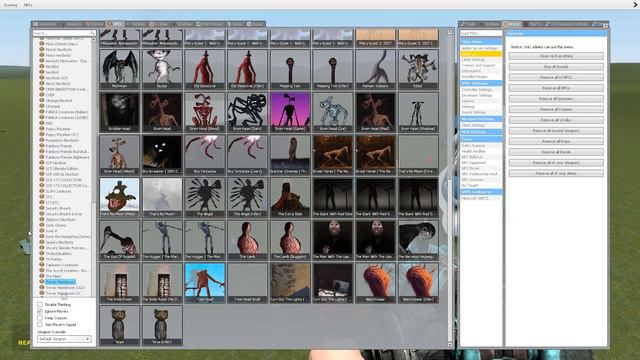The height and width of the screenshot is (360, 640).
Task: Collapse the SNPC Settings category header
Action: pyautogui.click(x=481, y=83)
